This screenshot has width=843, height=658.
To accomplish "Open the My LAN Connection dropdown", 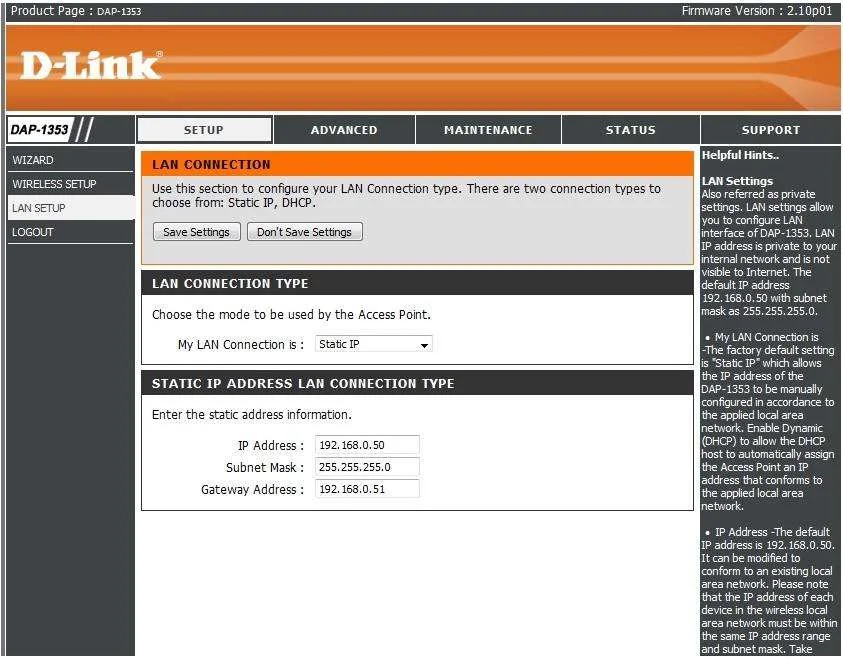I will click(374, 344).
